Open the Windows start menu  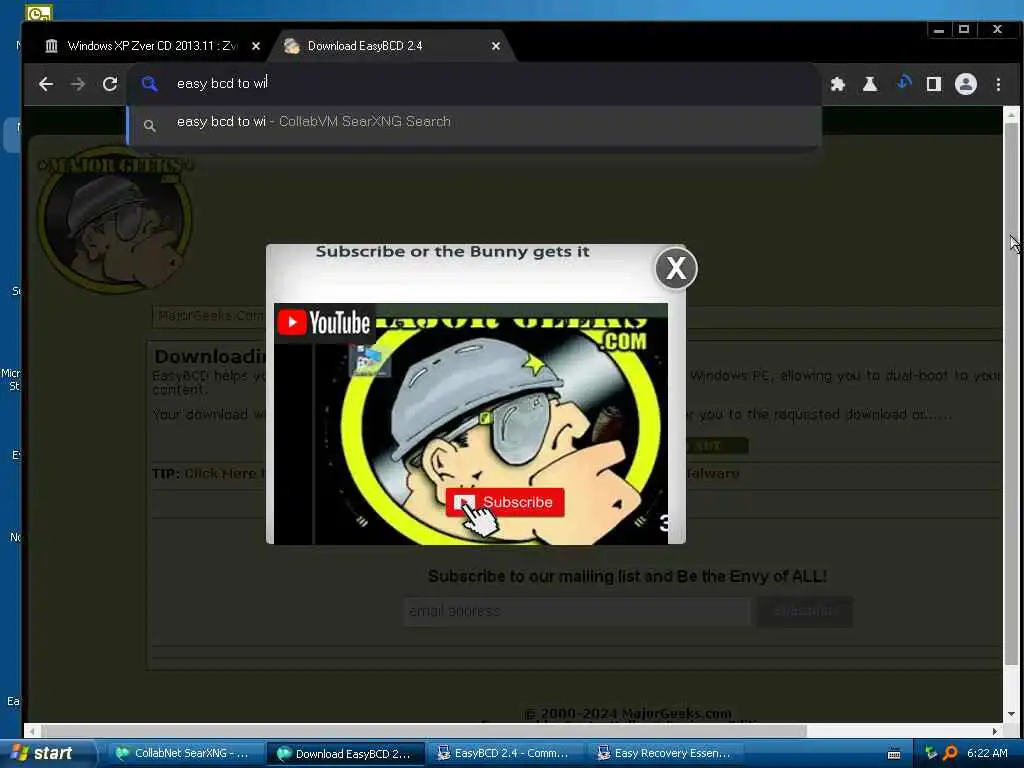48,754
